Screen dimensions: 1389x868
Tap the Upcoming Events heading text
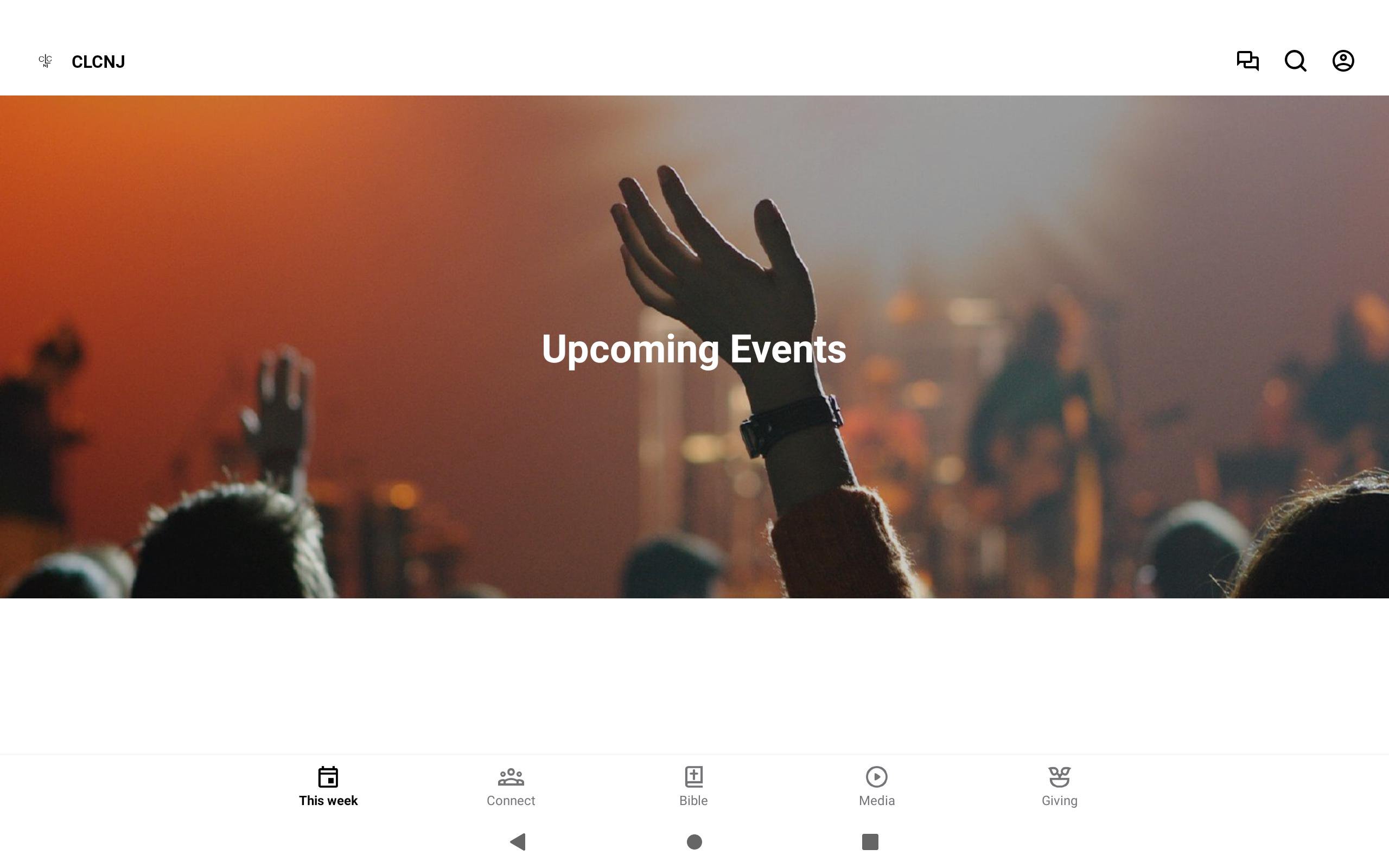coord(694,349)
